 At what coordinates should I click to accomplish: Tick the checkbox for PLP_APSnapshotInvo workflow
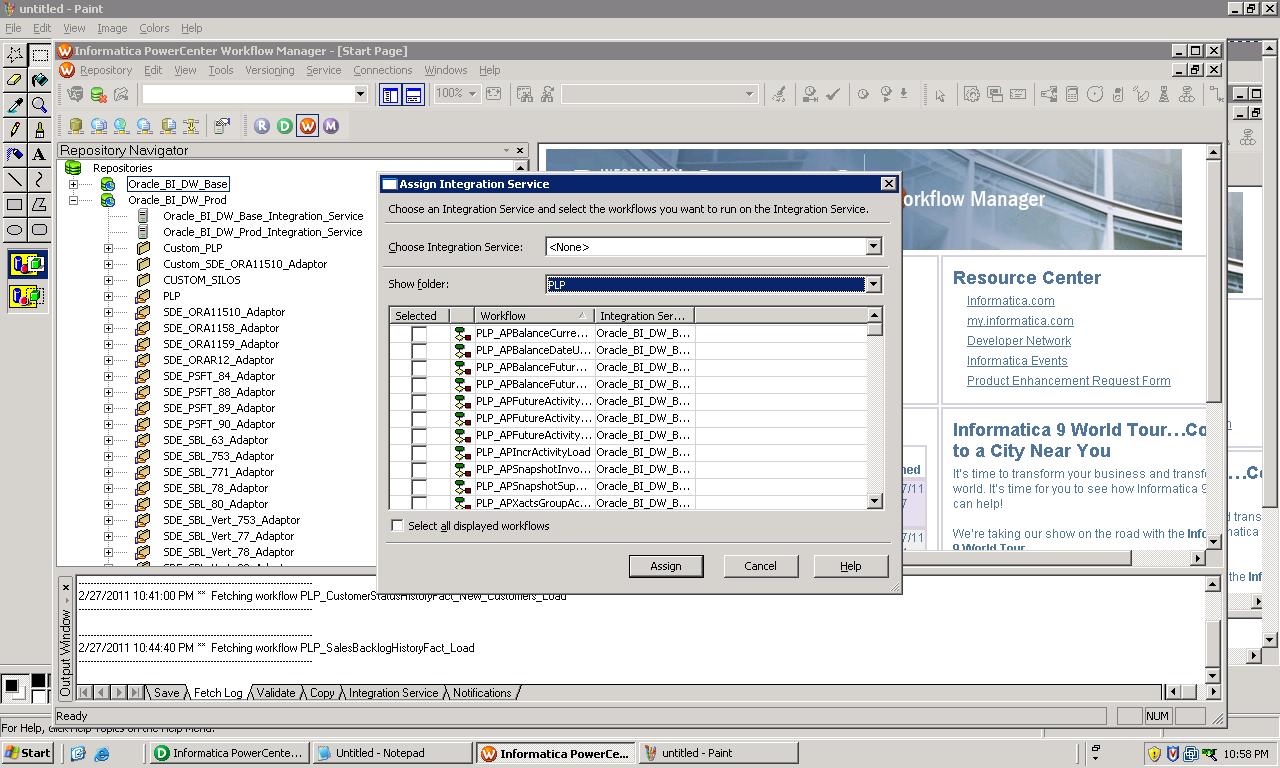[x=419, y=470]
